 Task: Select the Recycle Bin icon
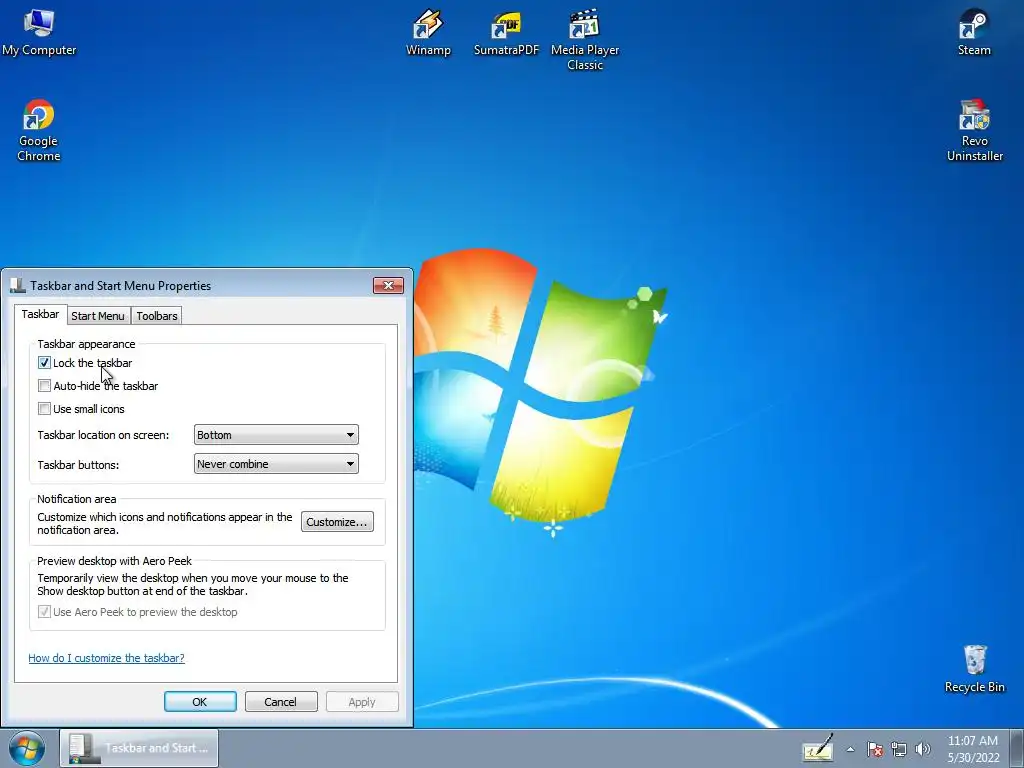click(x=974, y=668)
